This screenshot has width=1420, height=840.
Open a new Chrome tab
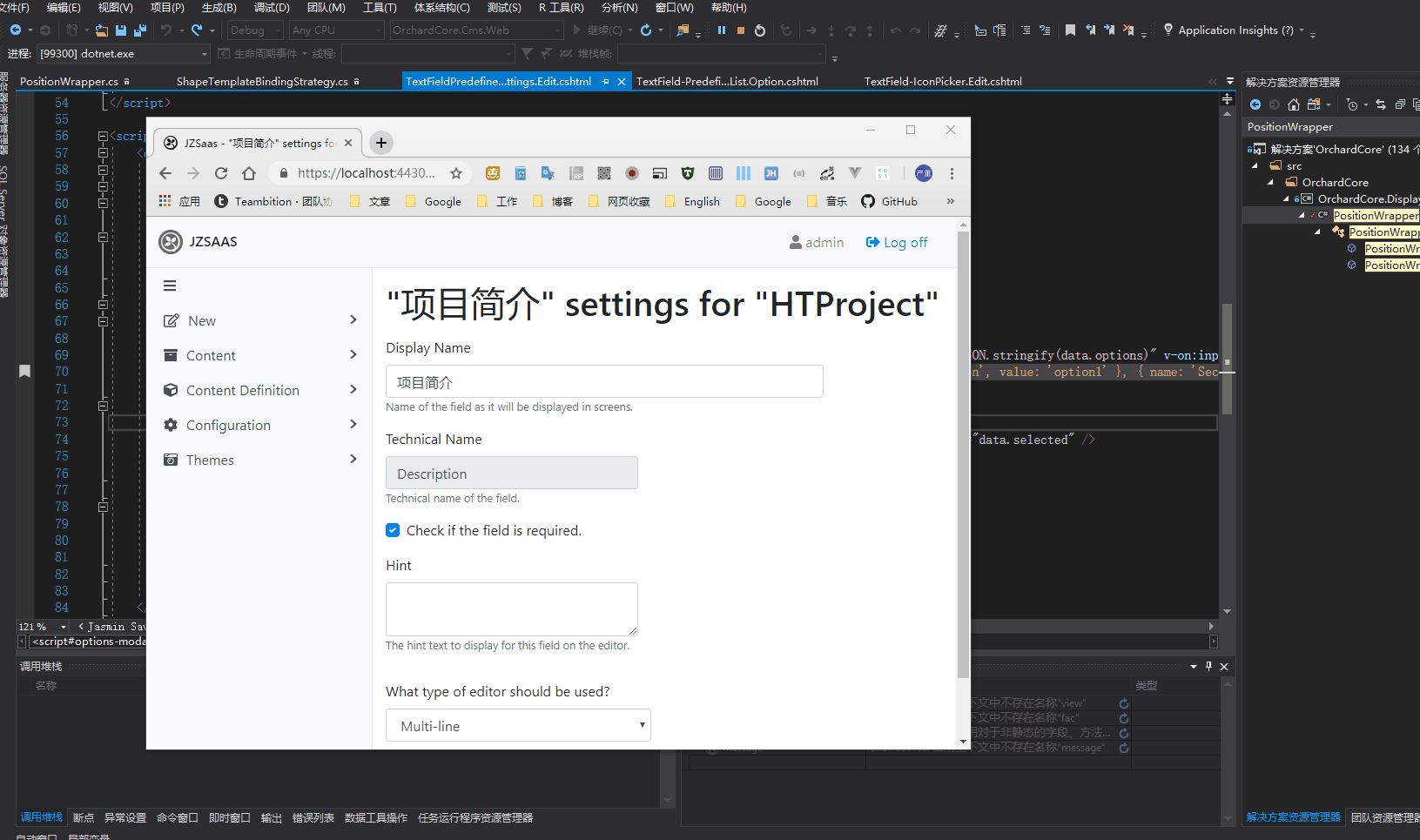(381, 143)
